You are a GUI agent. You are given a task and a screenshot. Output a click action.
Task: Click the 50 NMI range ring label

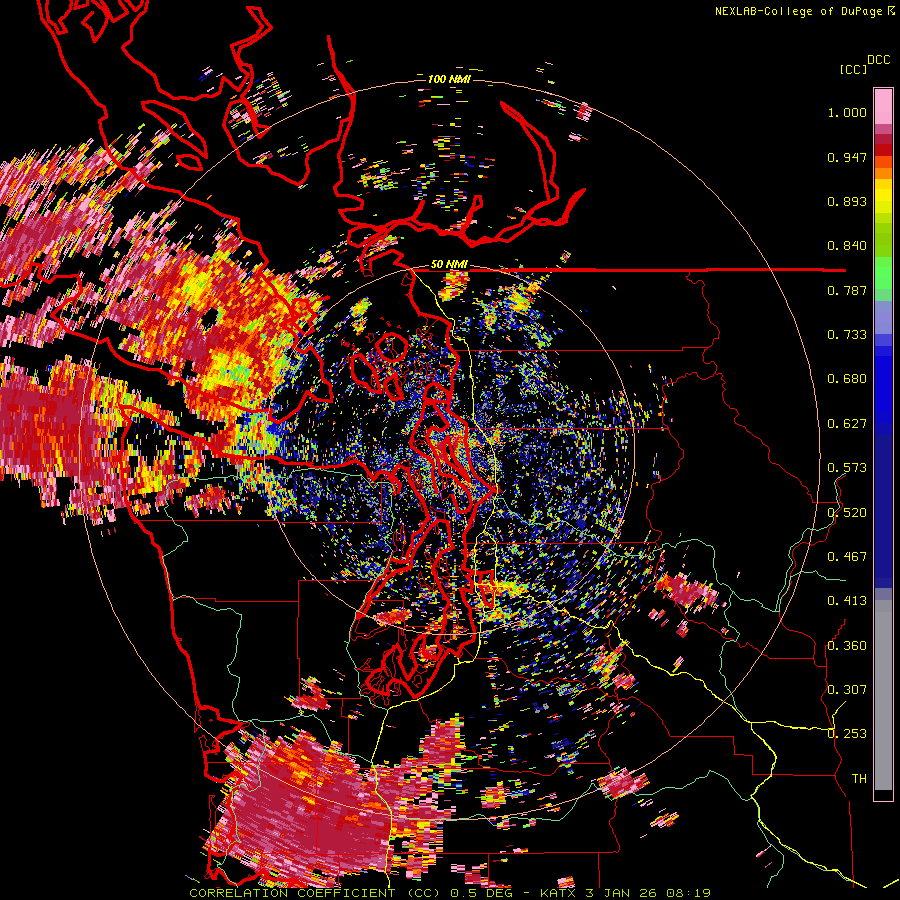pyautogui.click(x=449, y=264)
